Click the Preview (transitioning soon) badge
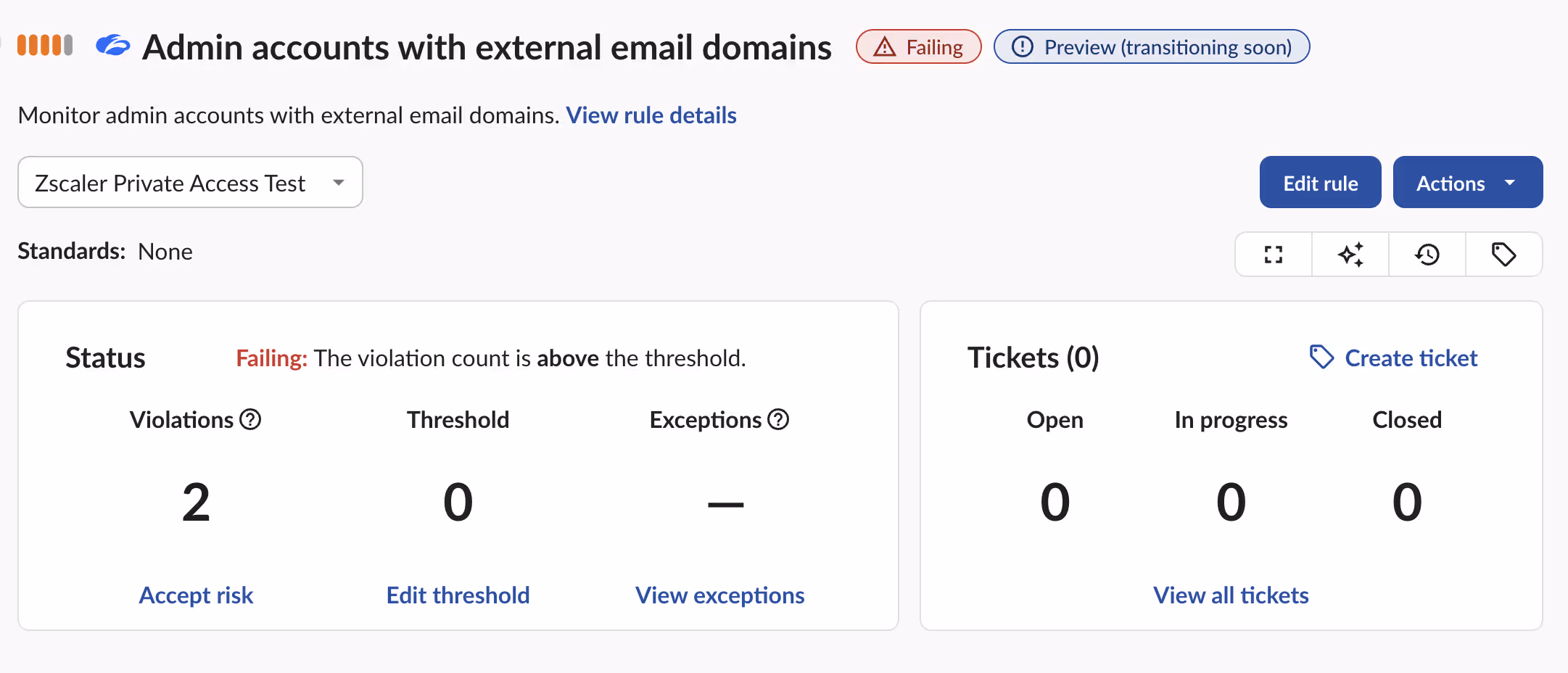 [x=1152, y=46]
